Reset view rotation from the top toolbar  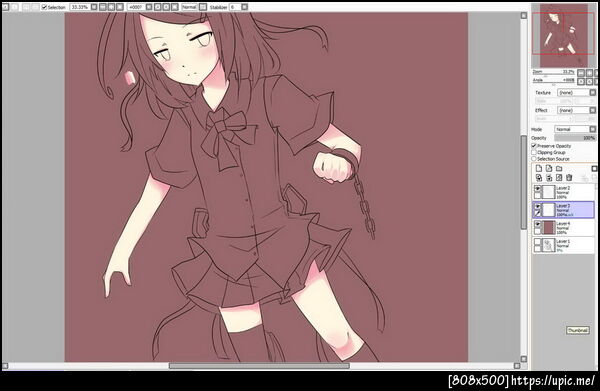[174, 7]
